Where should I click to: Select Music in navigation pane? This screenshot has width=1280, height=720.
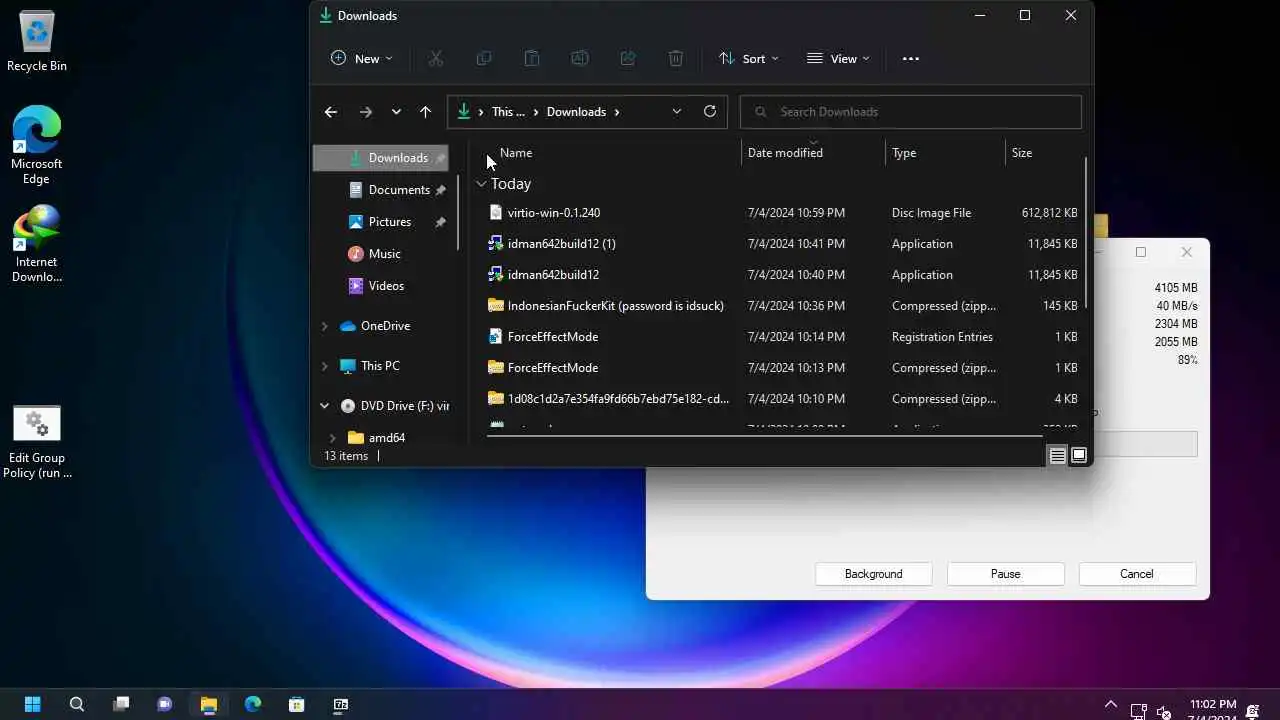pos(386,254)
